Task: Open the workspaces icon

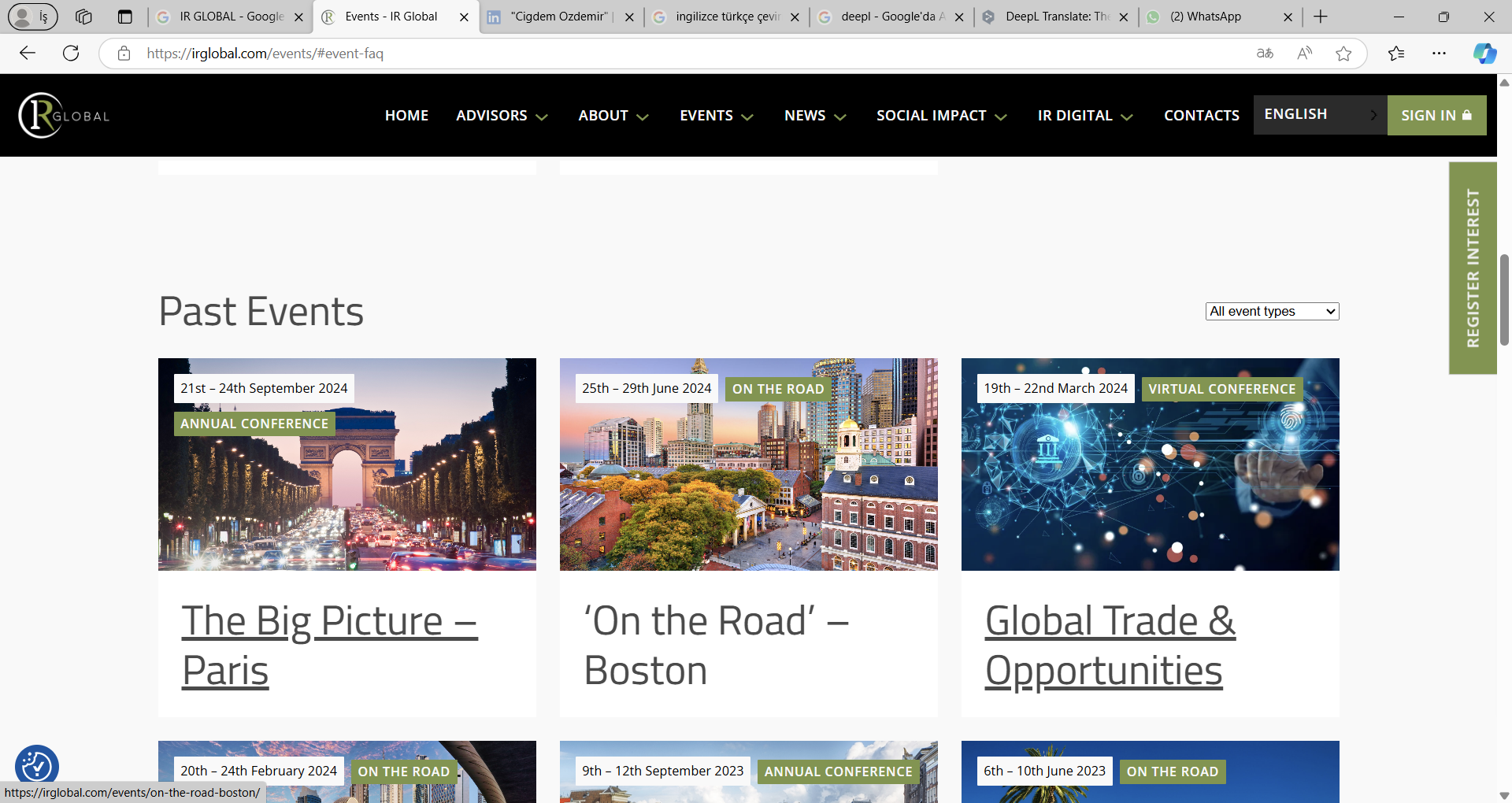Action: click(83, 17)
